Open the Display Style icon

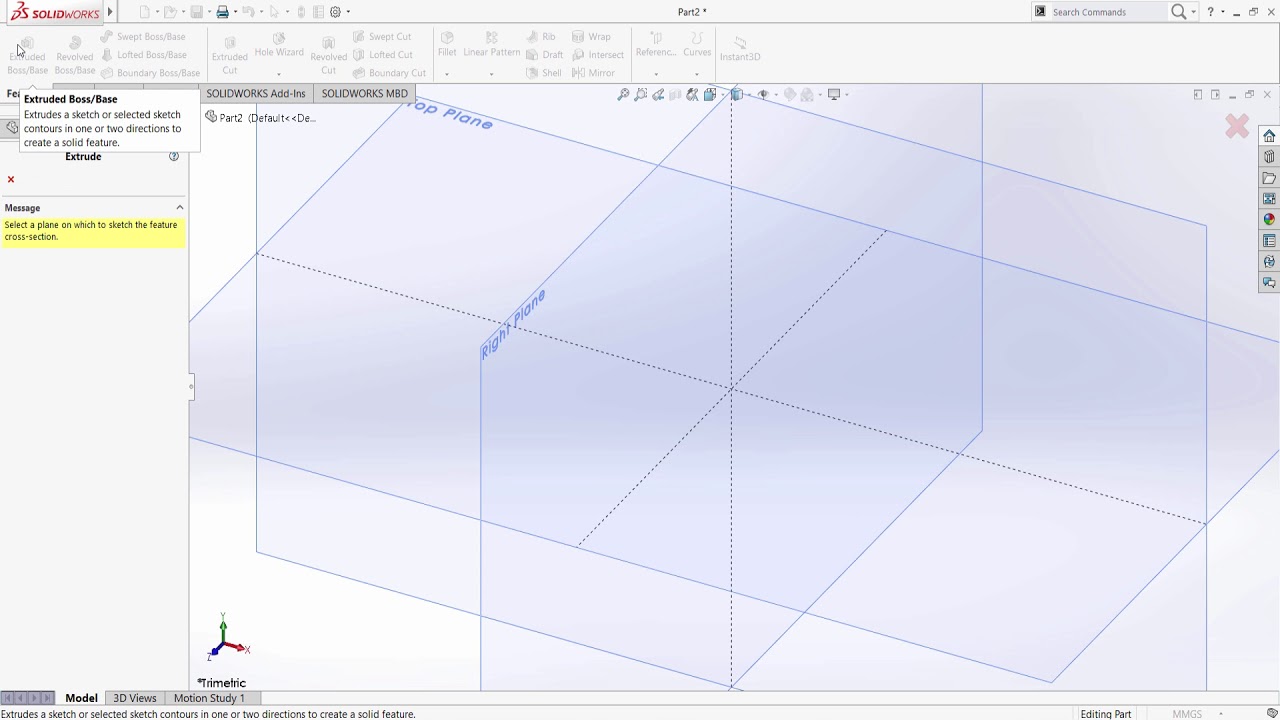pyautogui.click(x=737, y=94)
